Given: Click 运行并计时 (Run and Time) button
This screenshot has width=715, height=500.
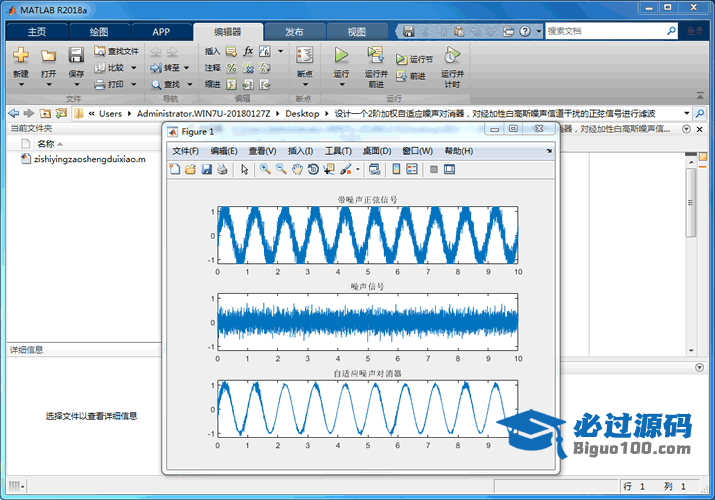Looking at the screenshot, I should point(452,67).
